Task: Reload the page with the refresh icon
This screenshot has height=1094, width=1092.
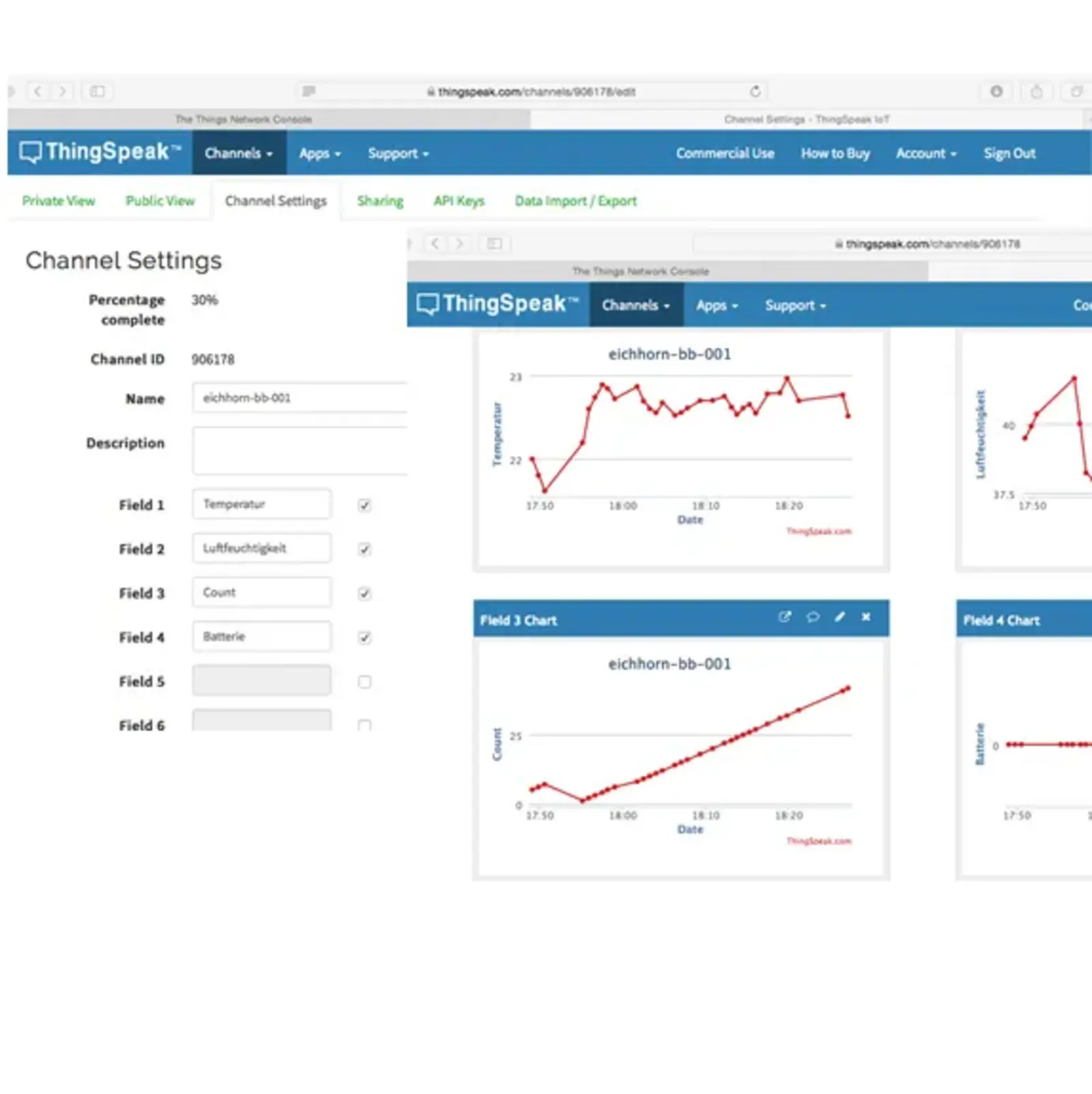Action: pos(755,91)
